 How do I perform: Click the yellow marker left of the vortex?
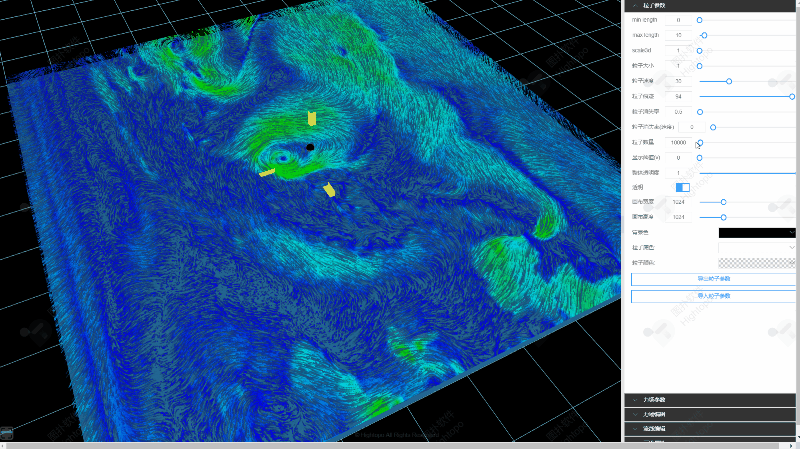click(x=267, y=173)
